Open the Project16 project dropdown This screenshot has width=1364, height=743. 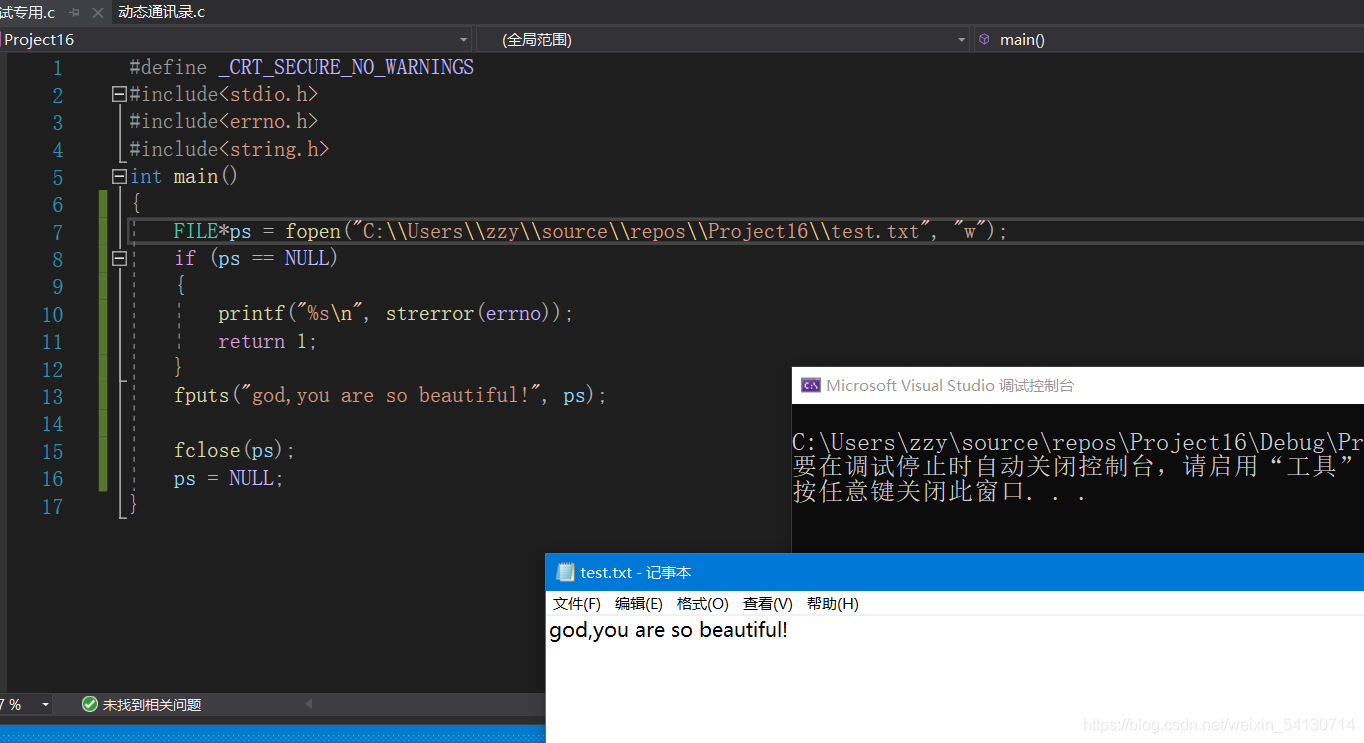pyautogui.click(x=464, y=40)
